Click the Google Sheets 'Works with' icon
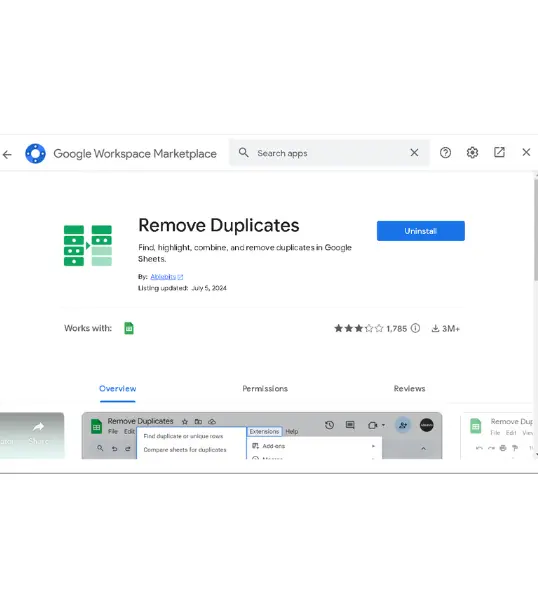Viewport: 538px width, 600px height. click(129, 328)
